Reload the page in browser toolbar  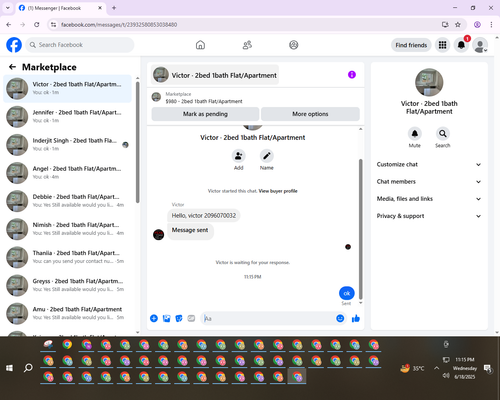click(x=37, y=25)
